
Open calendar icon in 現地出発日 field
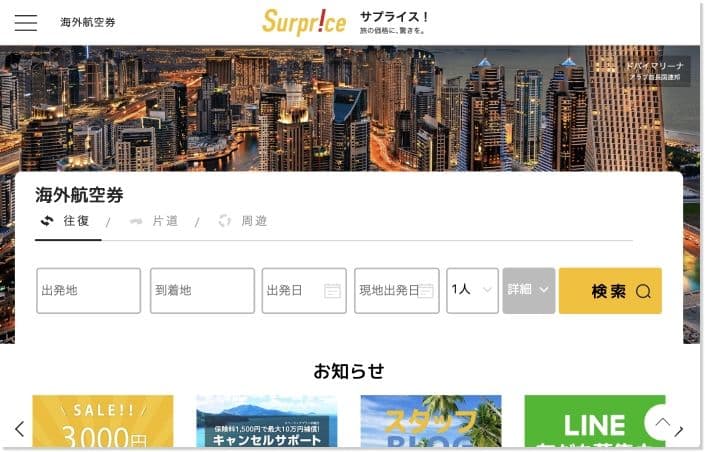426,291
